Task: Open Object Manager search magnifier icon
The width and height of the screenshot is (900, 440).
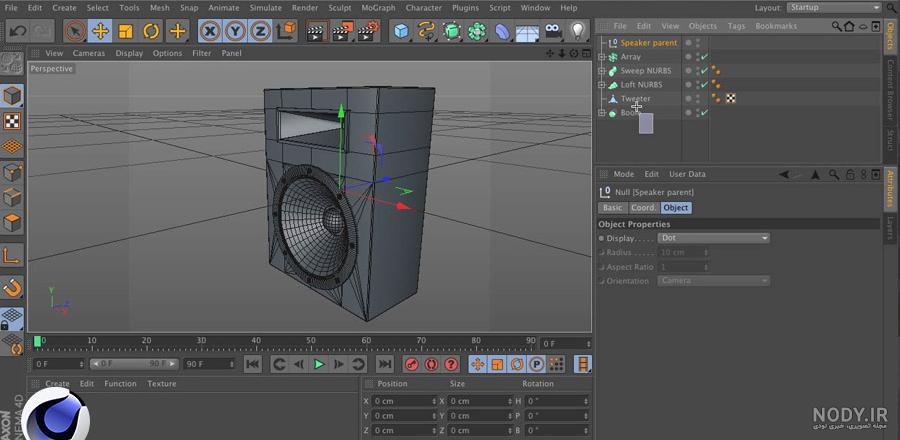Action: coord(837,26)
